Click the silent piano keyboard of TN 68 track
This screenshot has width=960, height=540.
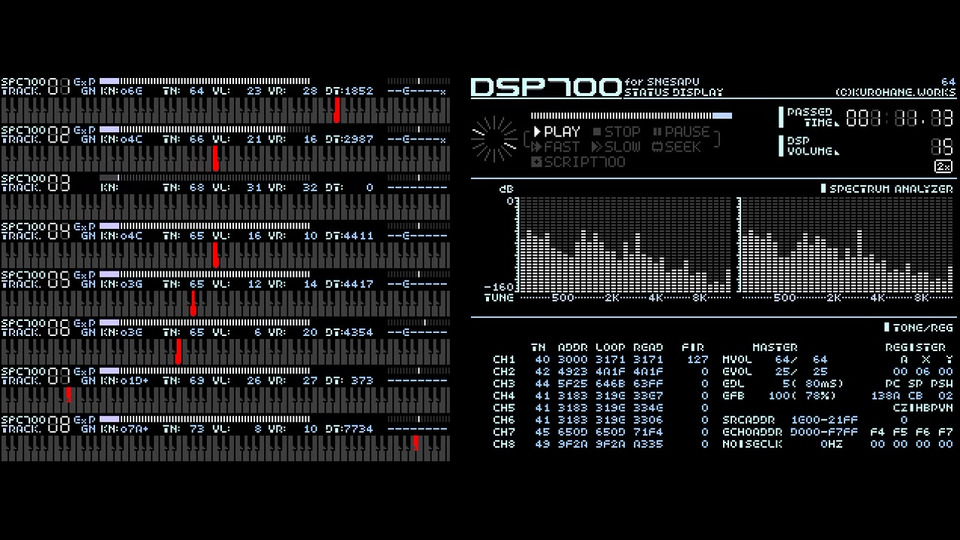[x=225, y=208]
